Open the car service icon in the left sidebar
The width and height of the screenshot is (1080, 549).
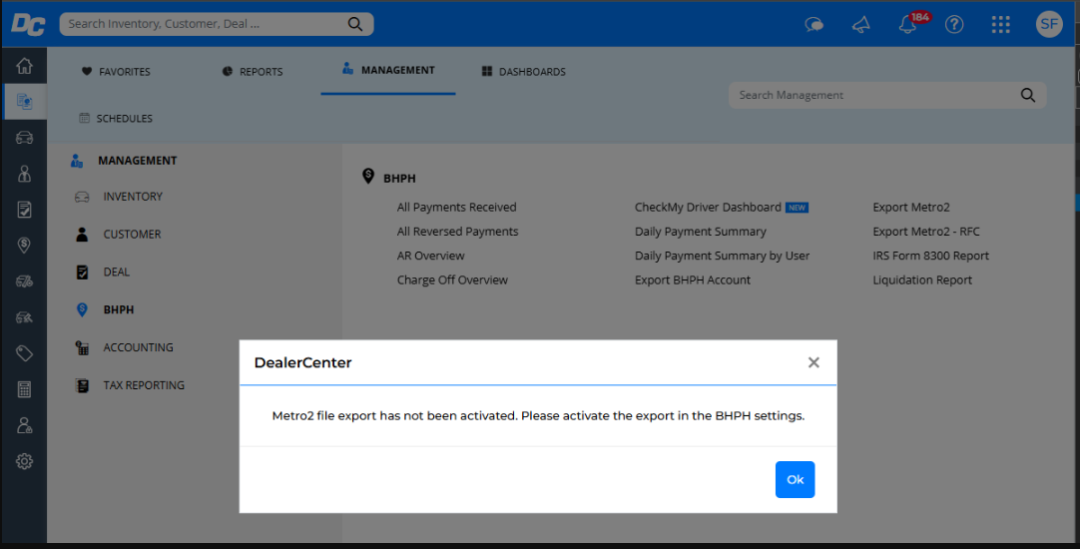tap(24, 317)
